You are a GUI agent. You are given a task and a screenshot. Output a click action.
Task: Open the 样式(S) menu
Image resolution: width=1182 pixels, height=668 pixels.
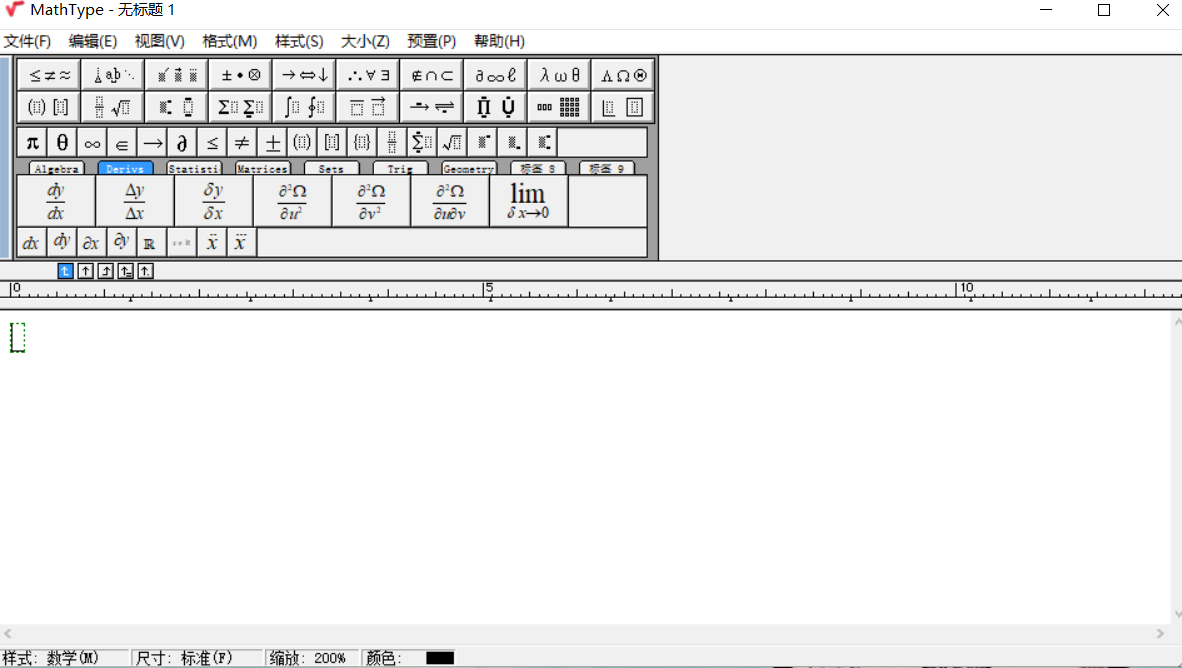(299, 41)
